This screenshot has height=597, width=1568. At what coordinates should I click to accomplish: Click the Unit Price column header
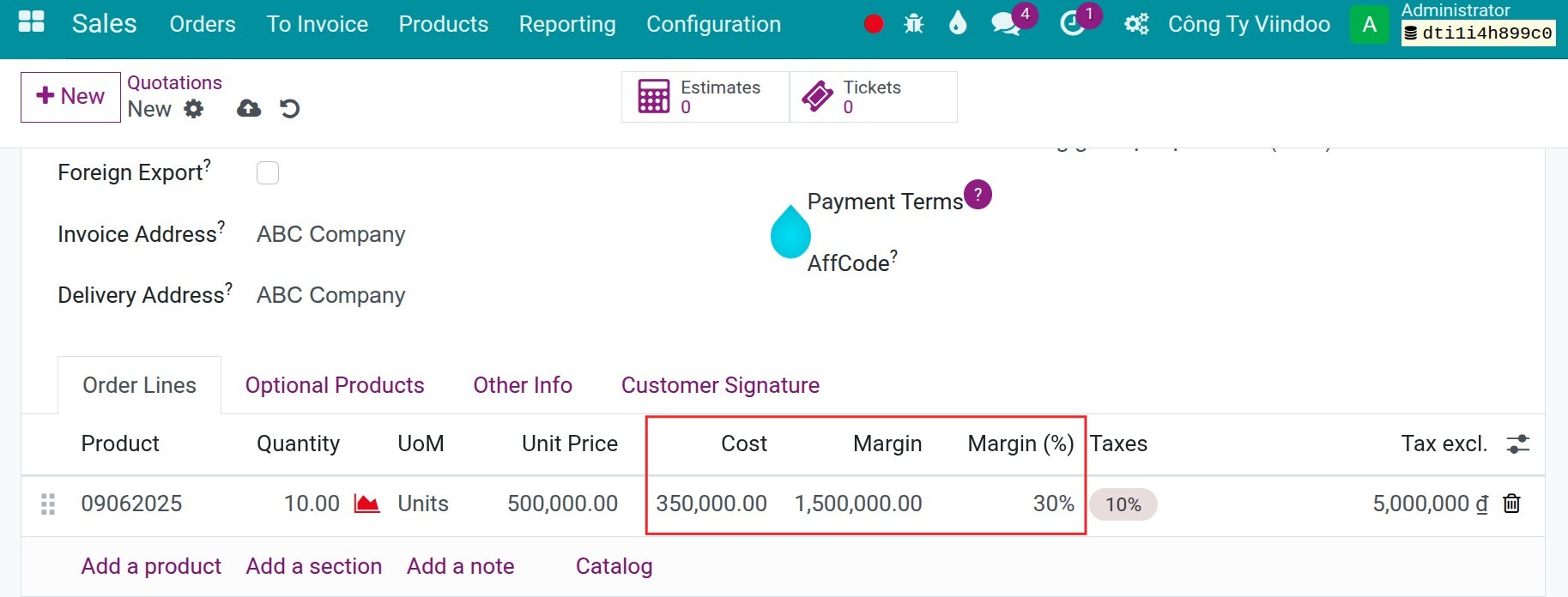[570, 443]
